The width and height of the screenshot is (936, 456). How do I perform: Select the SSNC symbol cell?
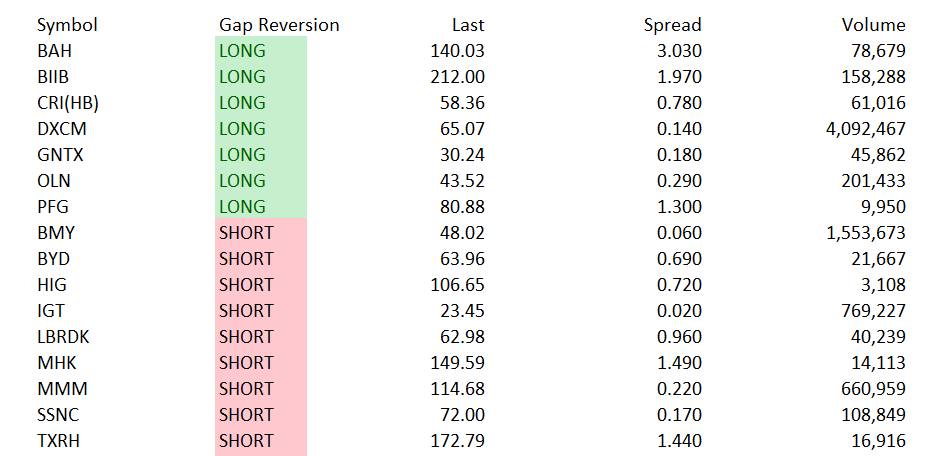(58, 415)
